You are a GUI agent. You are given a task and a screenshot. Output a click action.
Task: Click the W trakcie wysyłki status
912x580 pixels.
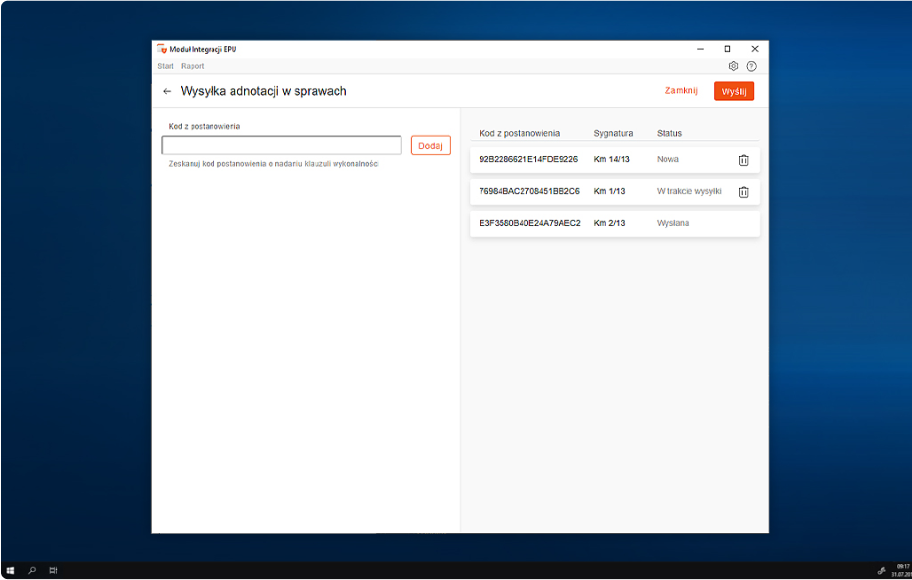689,191
